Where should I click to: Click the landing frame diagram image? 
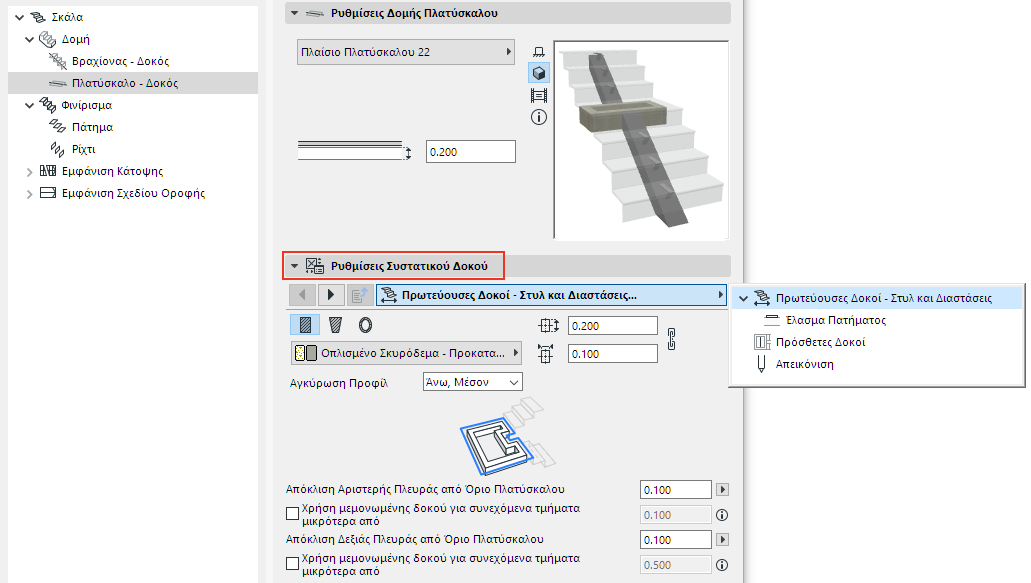[x=507, y=437]
